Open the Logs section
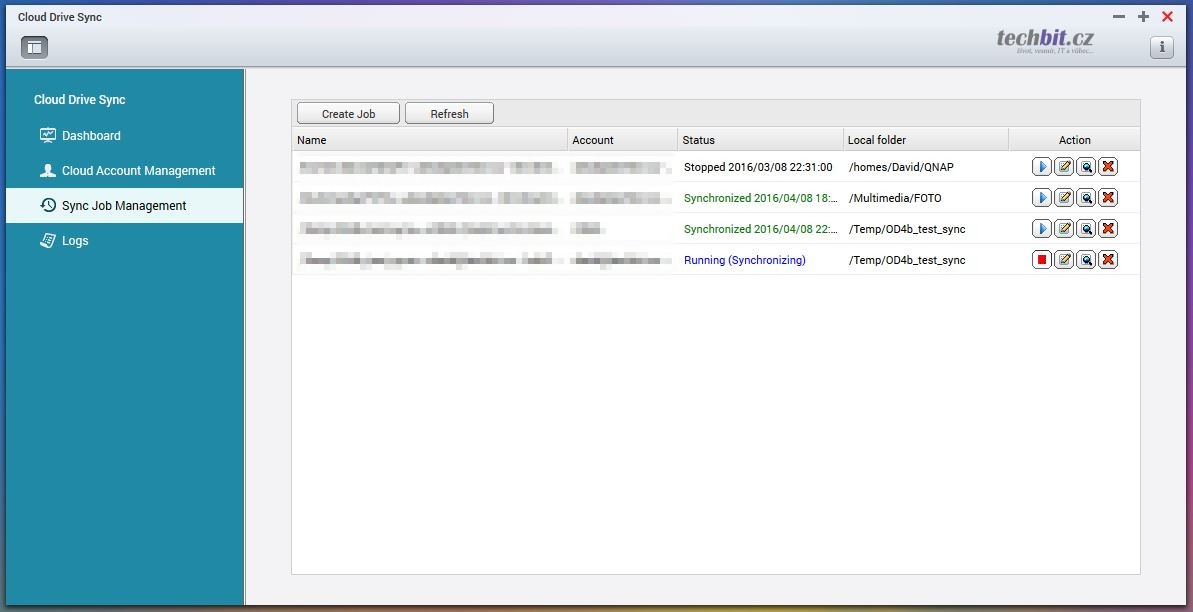Image resolution: width=1193 pixels, height=612 pixels. [75, 241]
